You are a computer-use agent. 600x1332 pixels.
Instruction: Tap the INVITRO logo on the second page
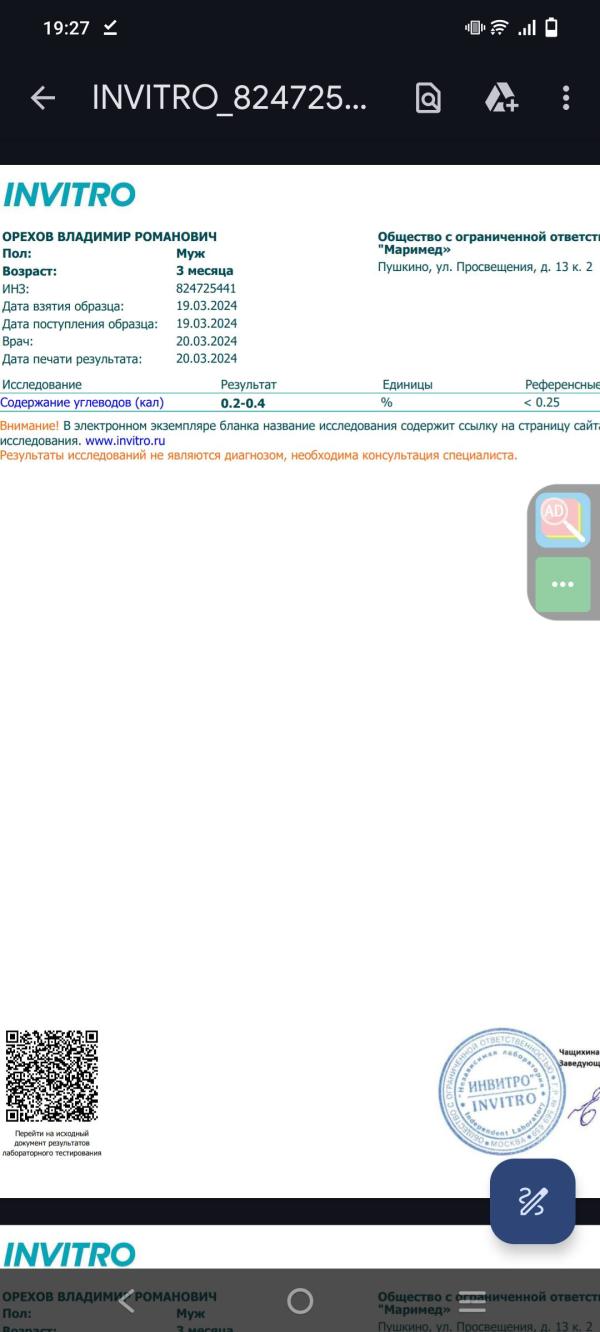[69, 1254]
